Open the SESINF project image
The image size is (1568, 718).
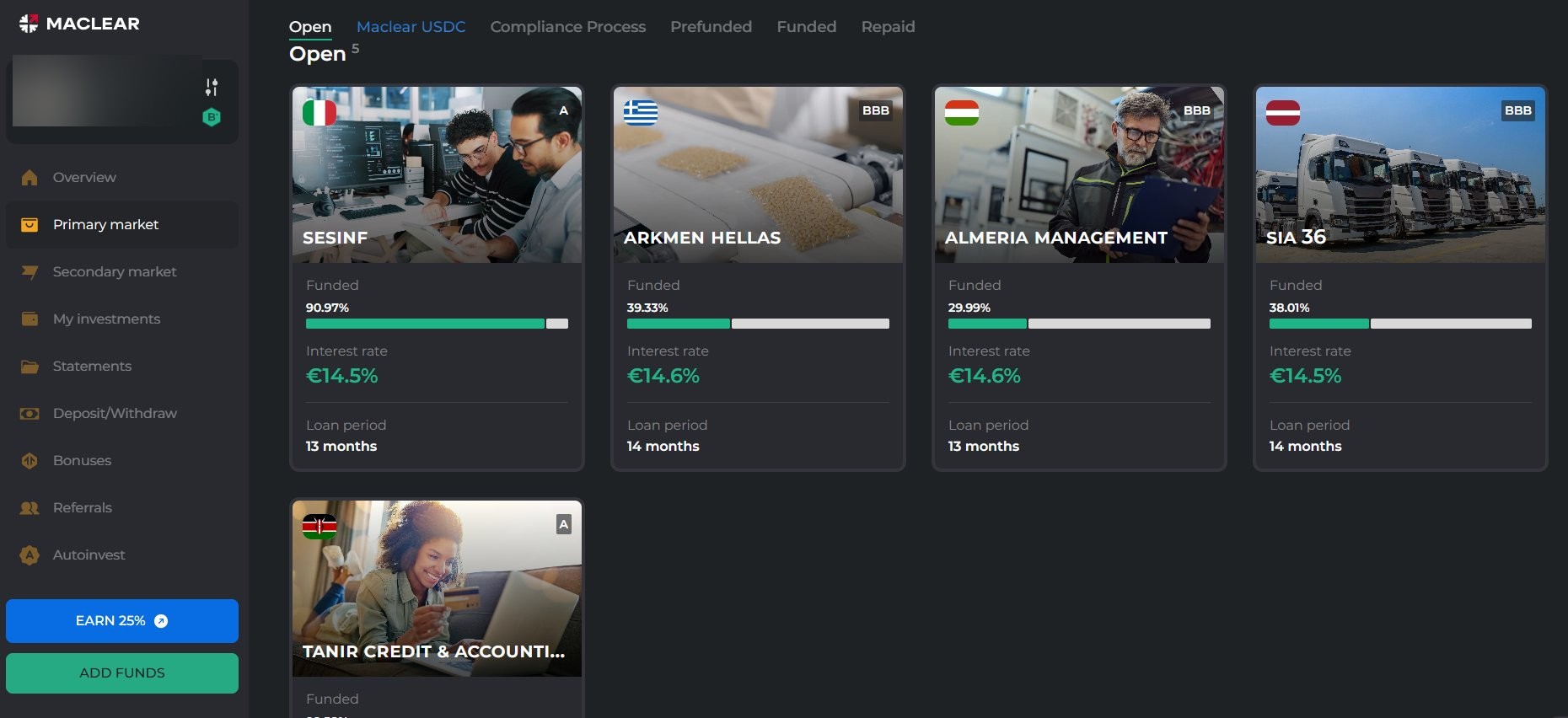(437, 174)
